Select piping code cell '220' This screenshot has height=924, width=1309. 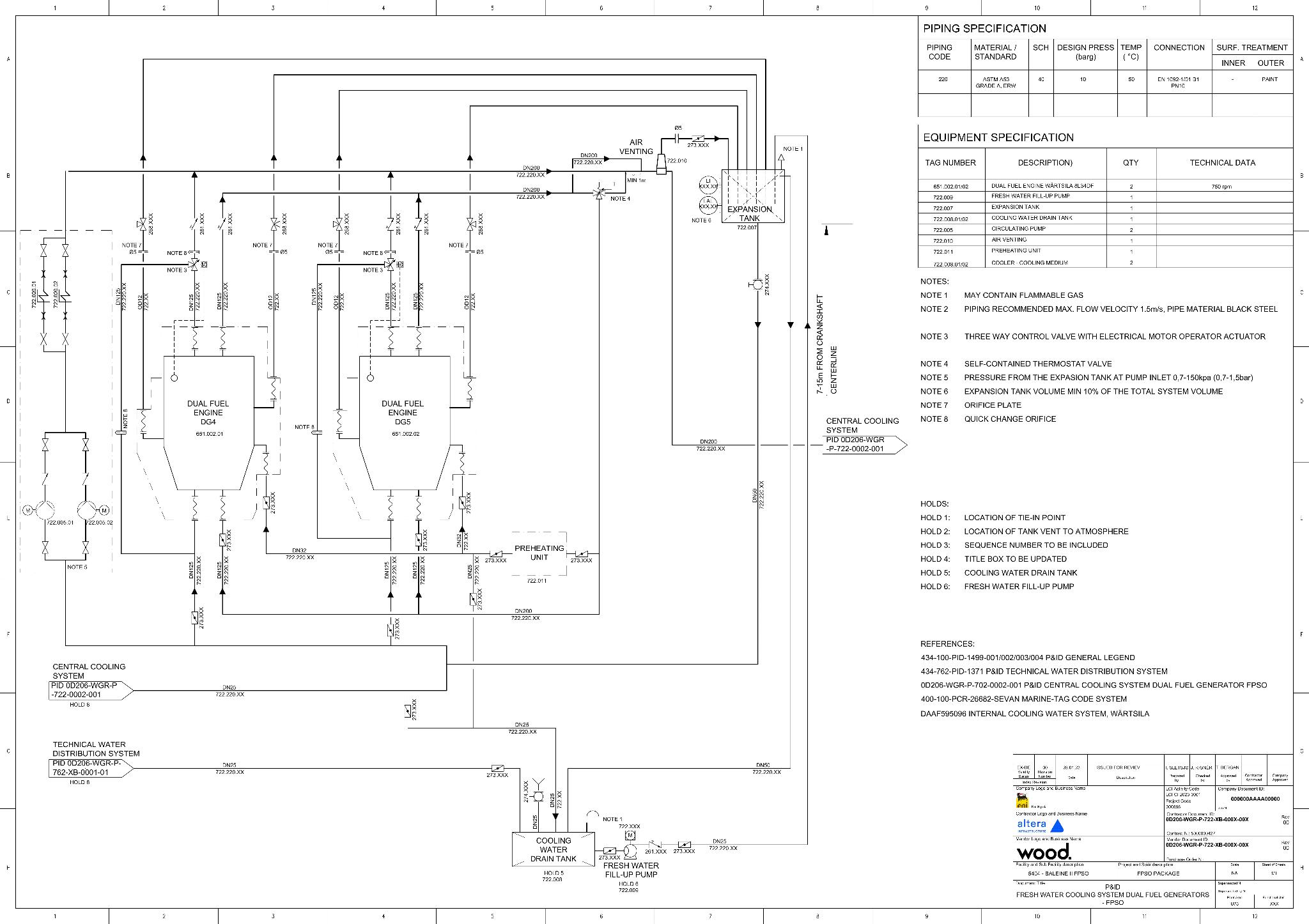tap(943, 79)
